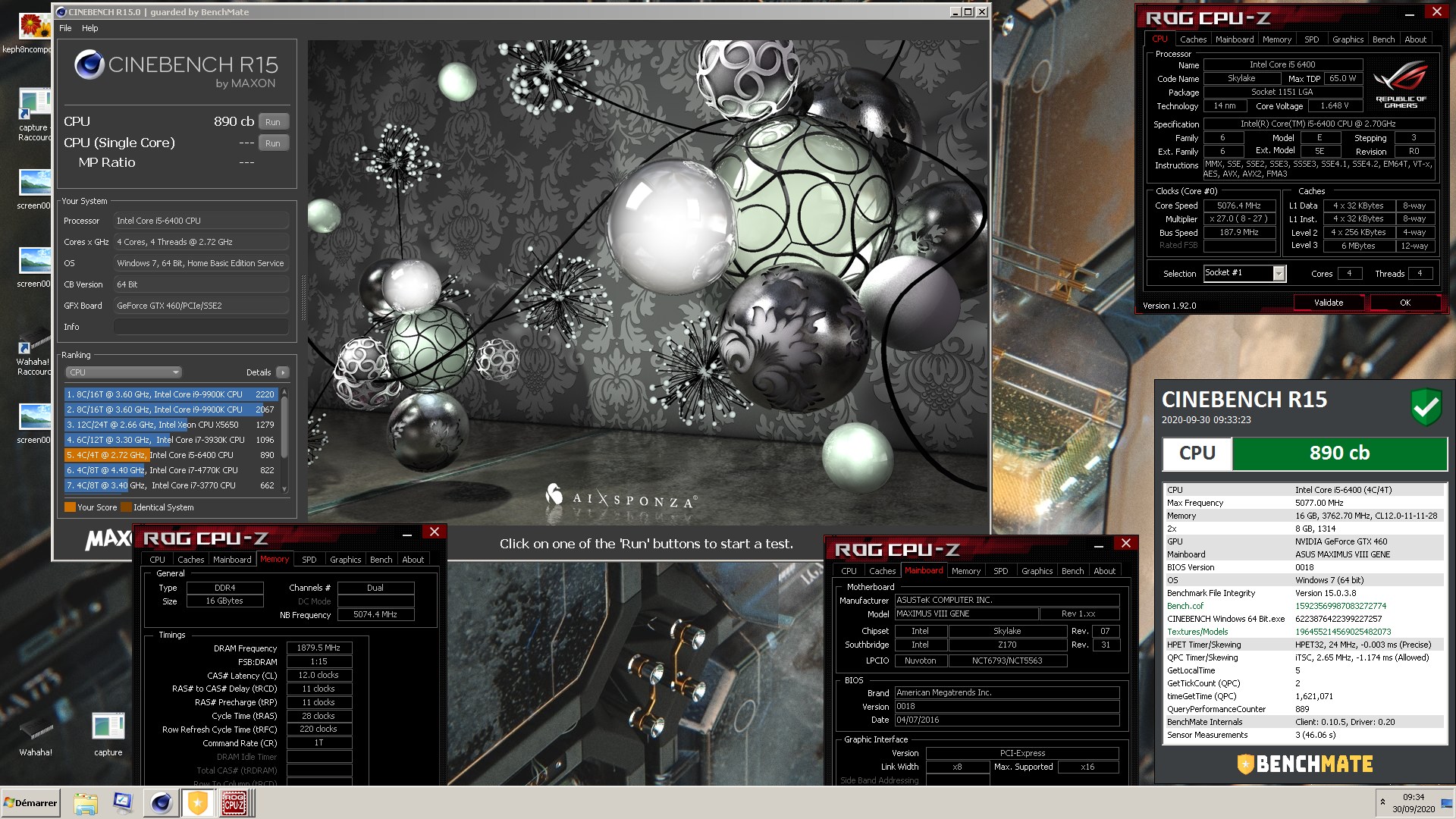Minimize the Memory CPU-Z window
Screen dimensions: 1456x819
[407, 534]
